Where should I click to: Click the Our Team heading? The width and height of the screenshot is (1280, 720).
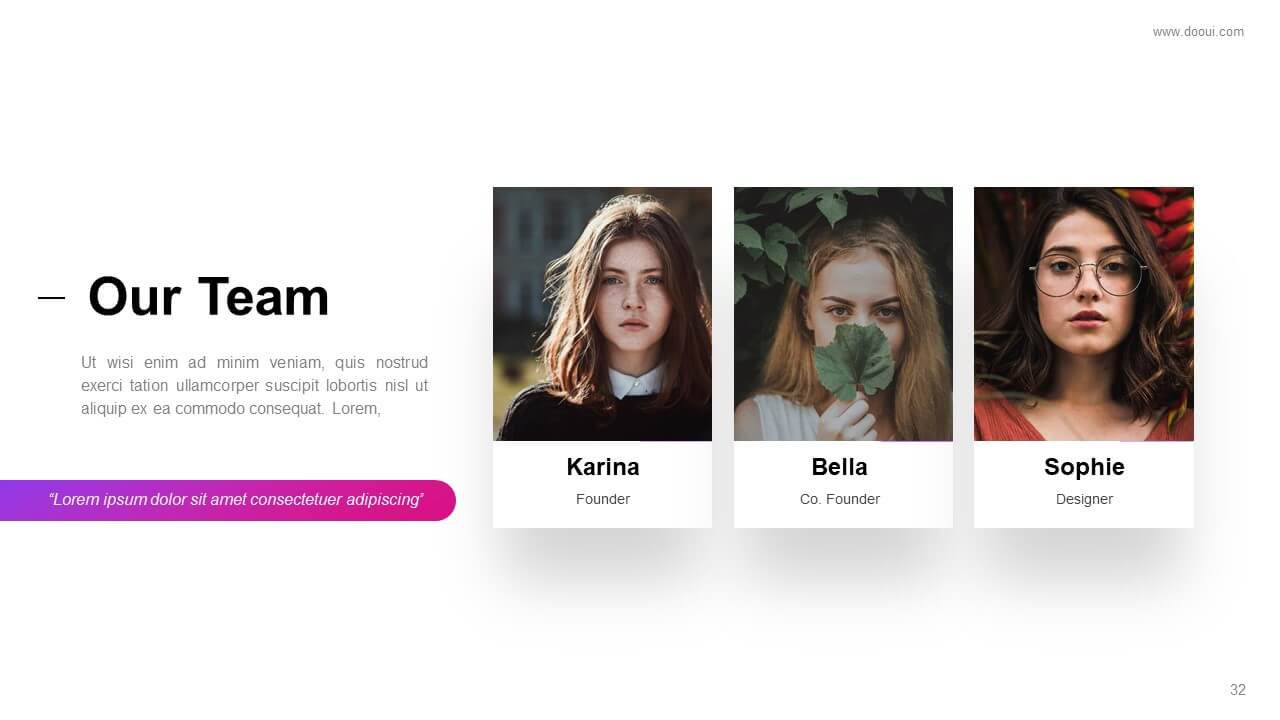coord(208,297)
